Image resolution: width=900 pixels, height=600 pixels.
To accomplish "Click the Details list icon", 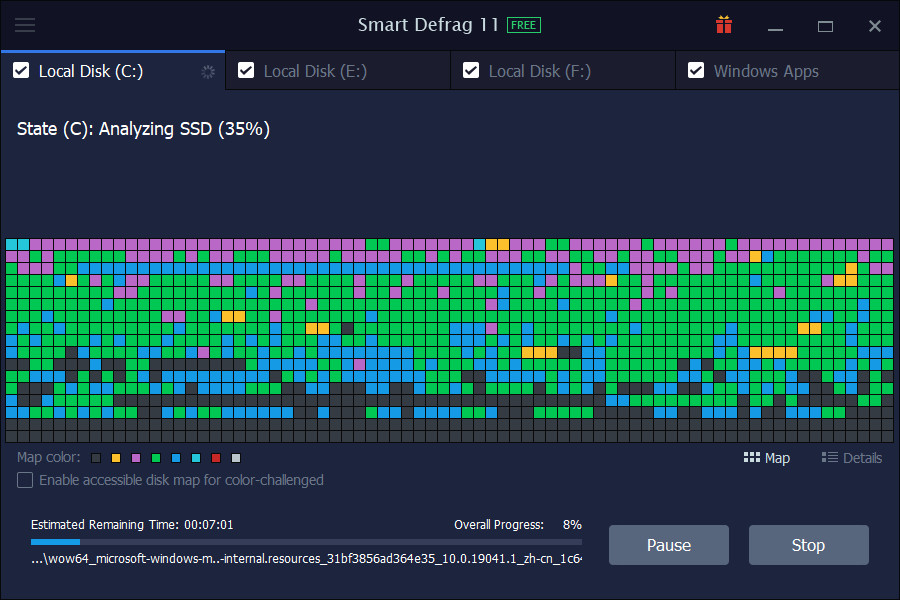I will [x=829, y=458].
